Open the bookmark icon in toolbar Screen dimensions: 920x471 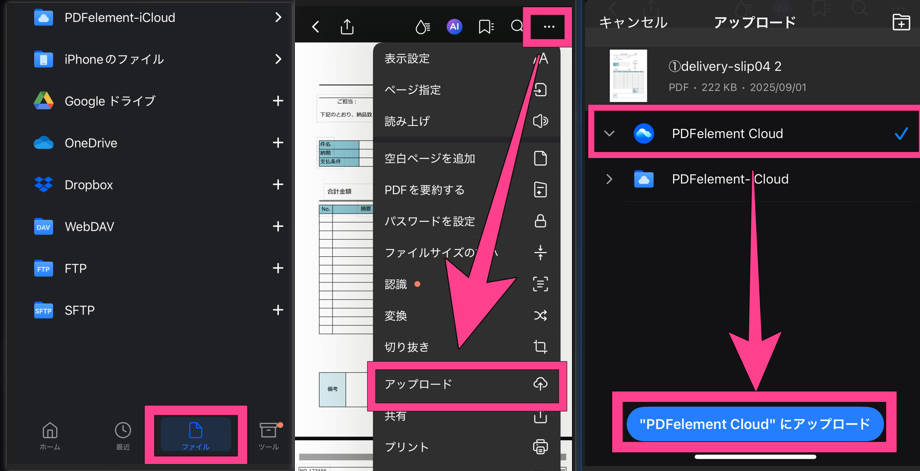point(486,27)
